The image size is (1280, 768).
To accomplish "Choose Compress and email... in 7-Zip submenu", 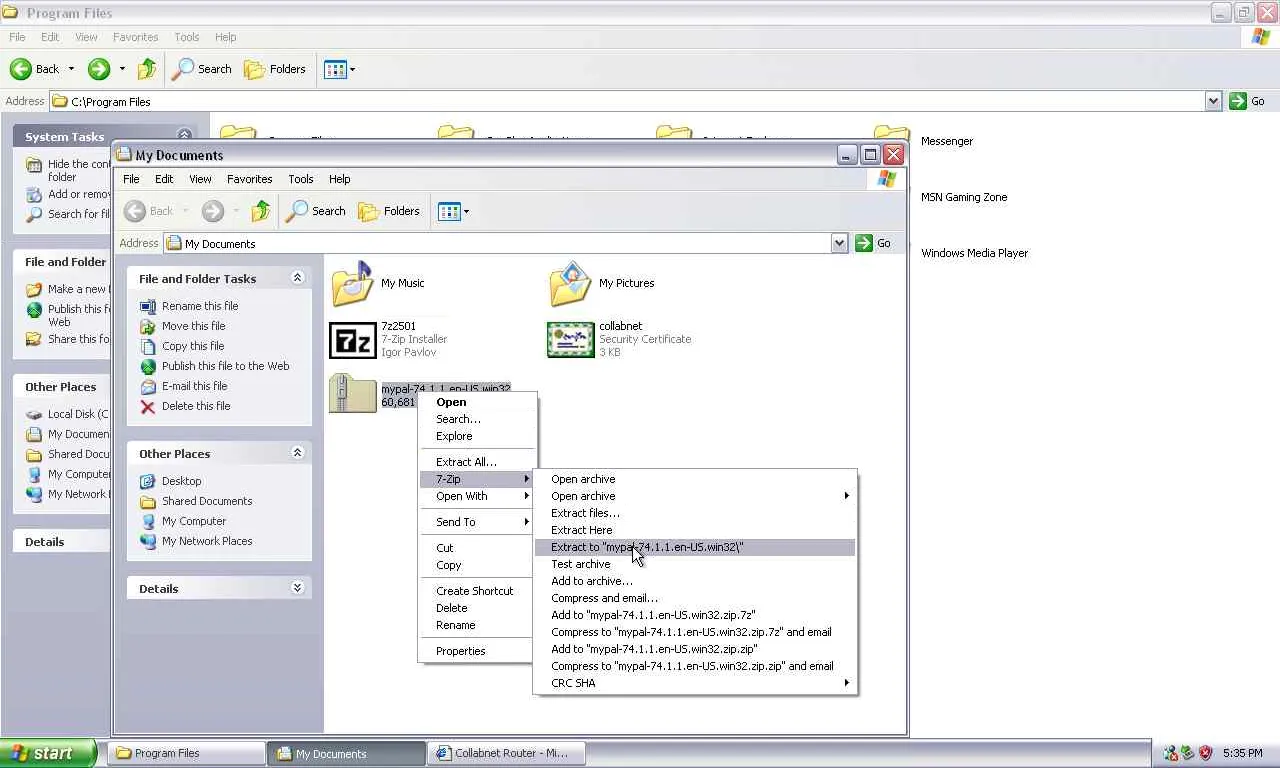I will click(695, 598).
